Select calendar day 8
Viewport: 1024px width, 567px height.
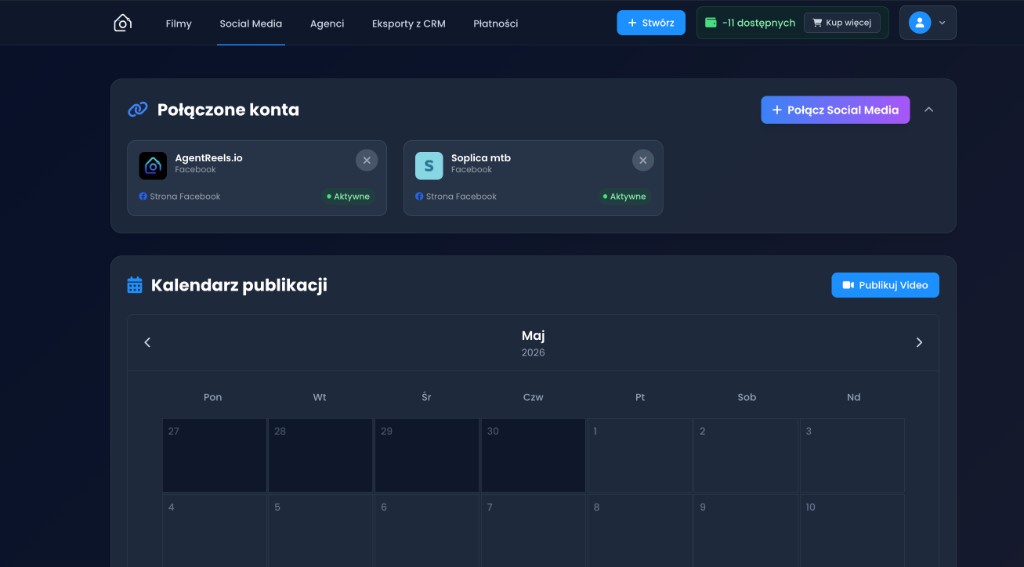tap(640, 530)
